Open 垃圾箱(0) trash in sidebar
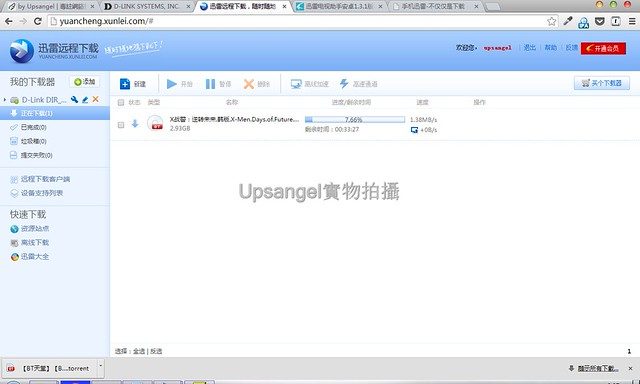 point(33,141)
